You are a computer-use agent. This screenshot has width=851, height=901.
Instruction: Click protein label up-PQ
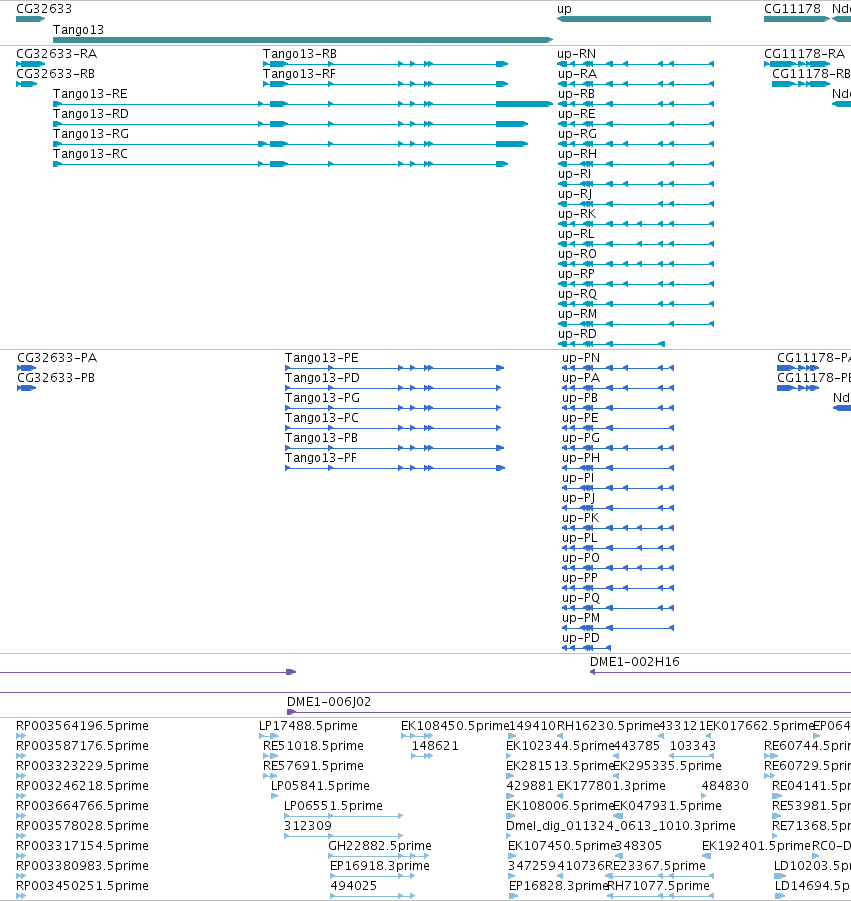(x=581, y=598)
